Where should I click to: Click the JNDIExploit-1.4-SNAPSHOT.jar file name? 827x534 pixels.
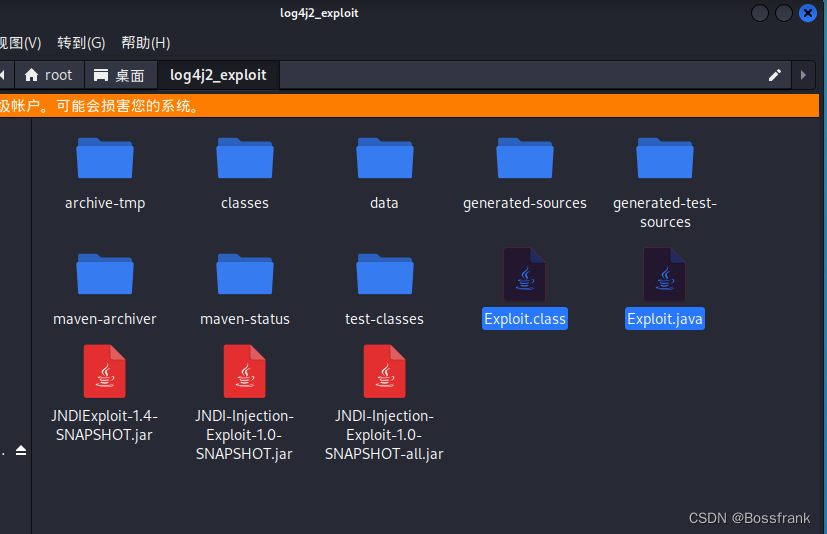point(104,425)
